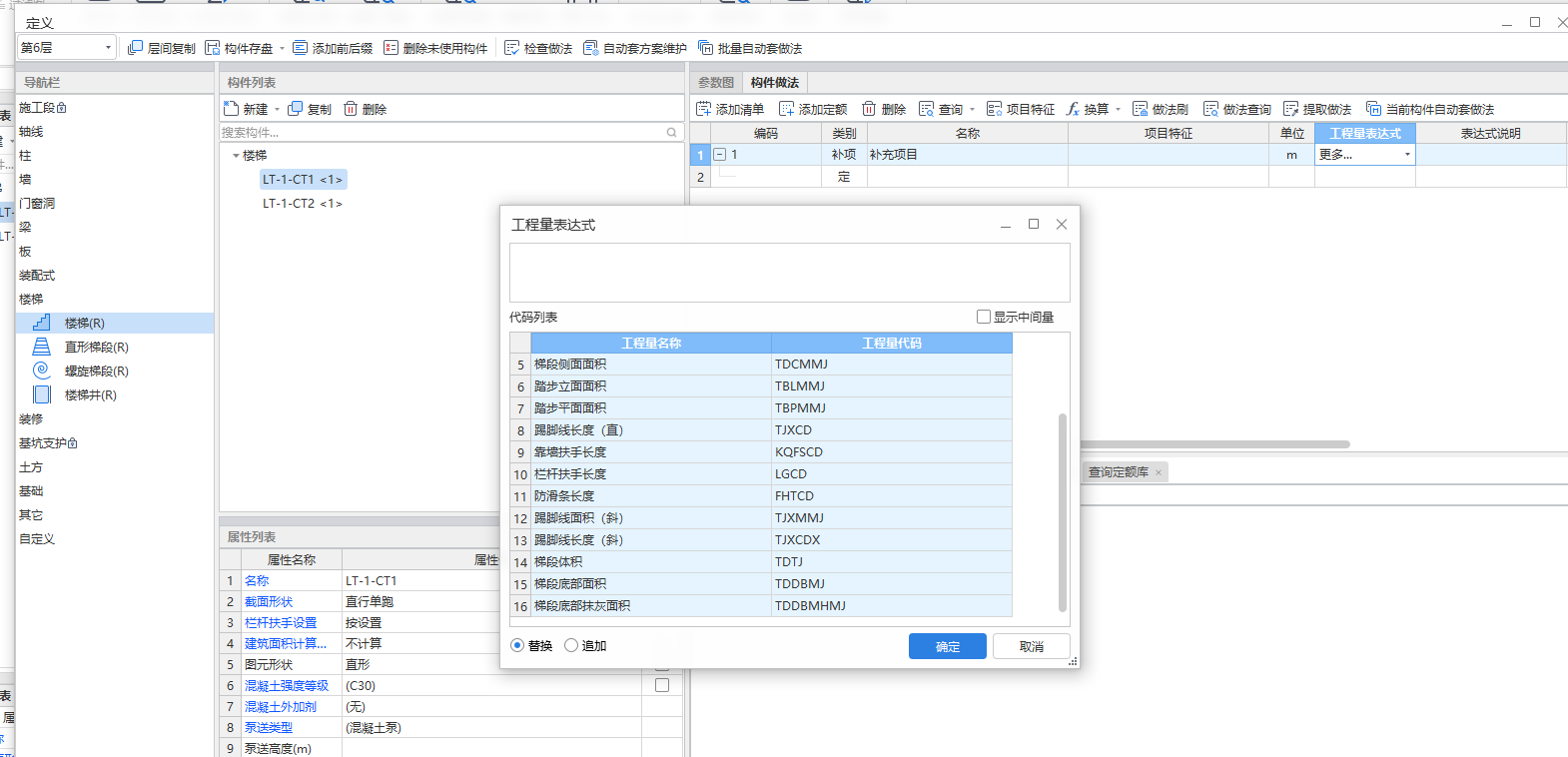
Task: Select 防滑条长度 row FHTCD
Action: point(761,496)
